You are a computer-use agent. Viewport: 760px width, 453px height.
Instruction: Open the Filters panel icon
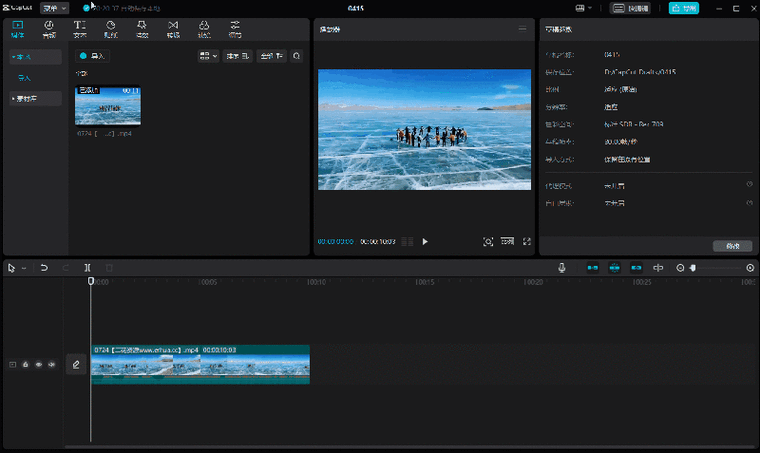pyautogui.click(x=204, y=28)
